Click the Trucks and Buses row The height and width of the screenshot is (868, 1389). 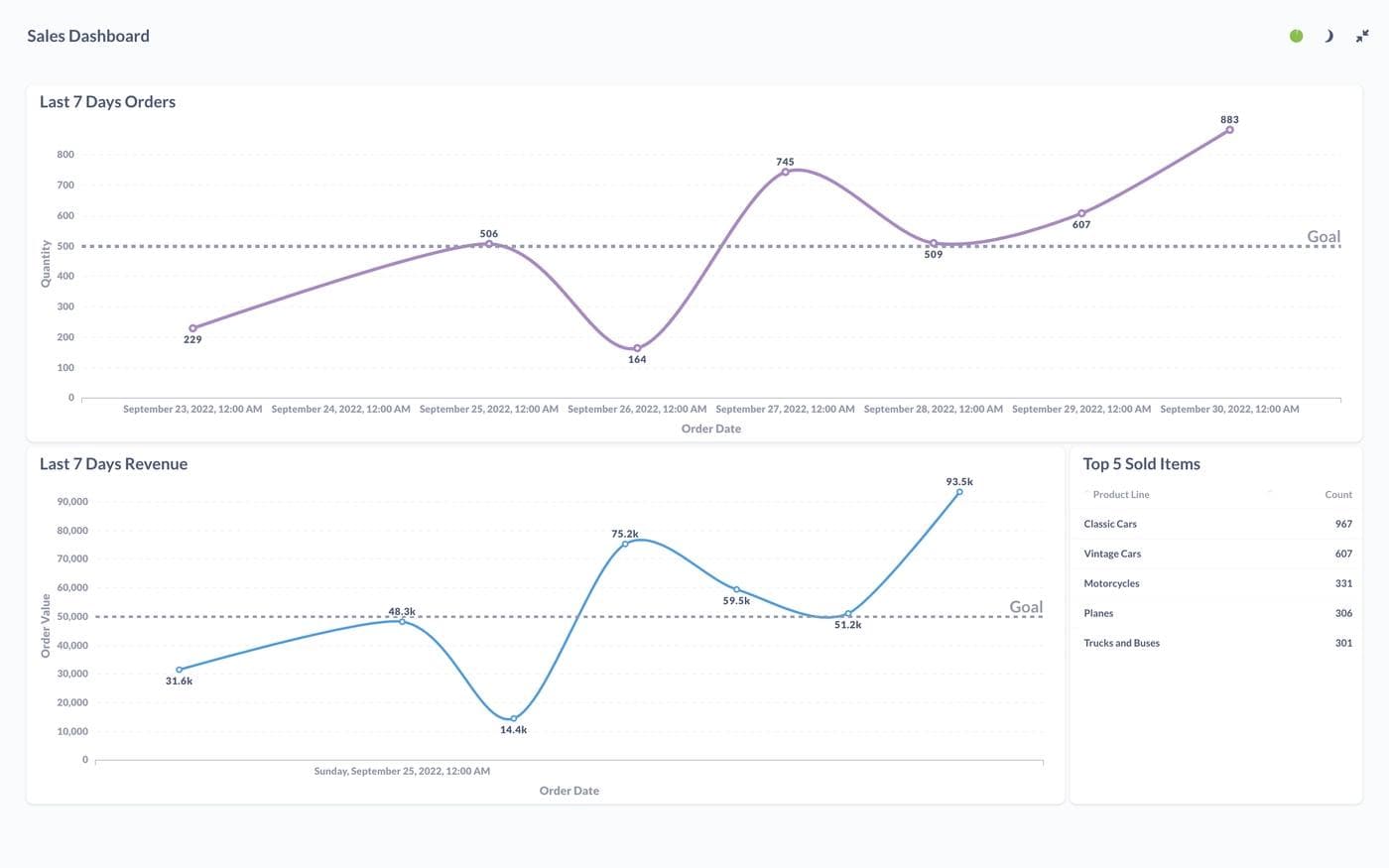click(1215, 643)
